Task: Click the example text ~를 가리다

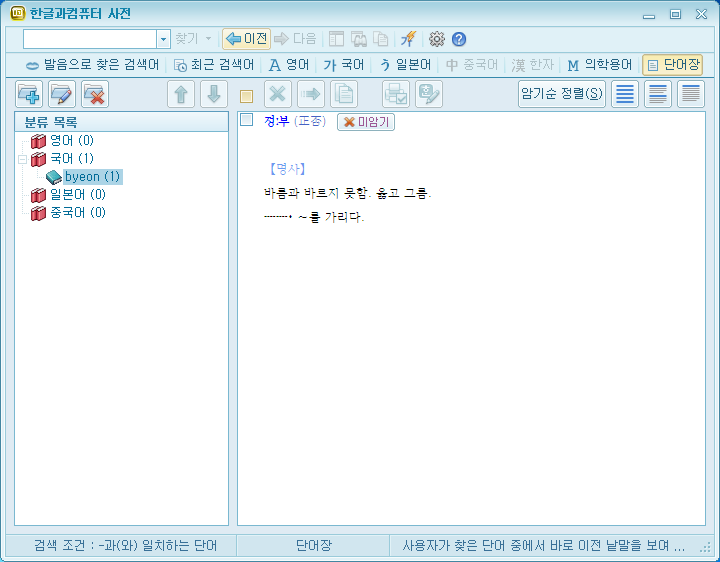Action: [331, 217]
